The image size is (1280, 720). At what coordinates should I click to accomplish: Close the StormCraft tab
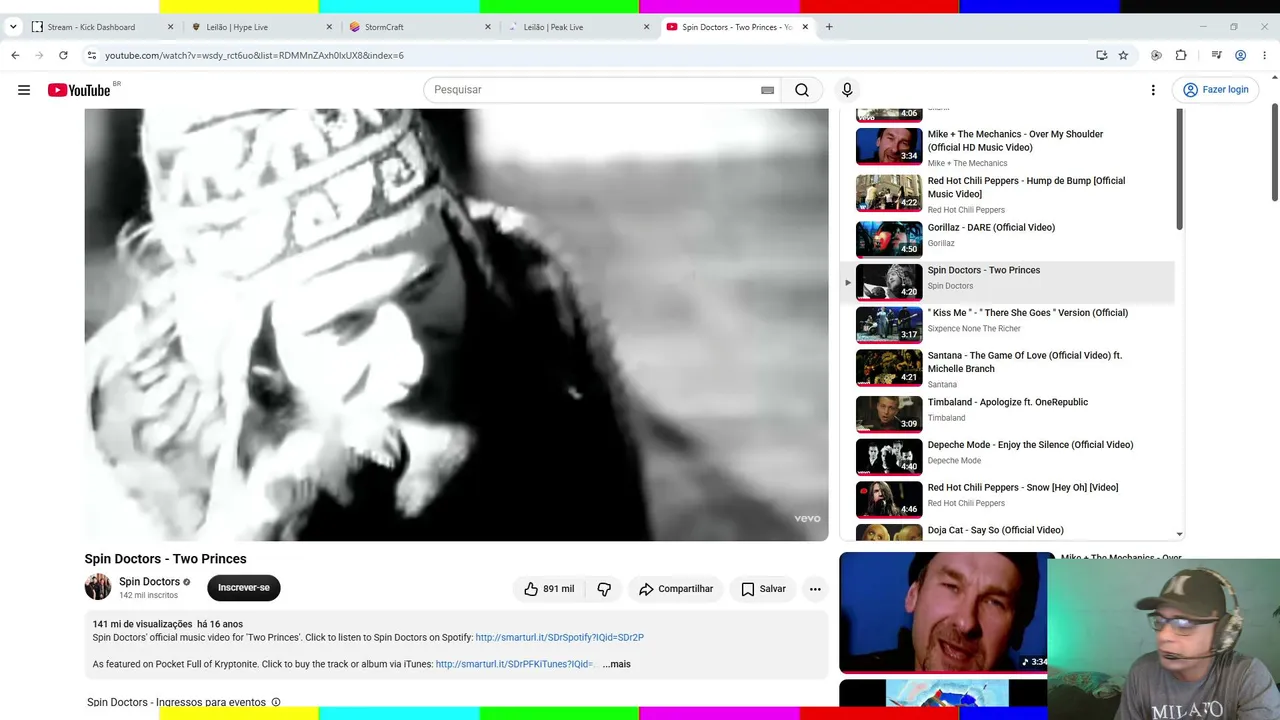[x=488, y=27]
